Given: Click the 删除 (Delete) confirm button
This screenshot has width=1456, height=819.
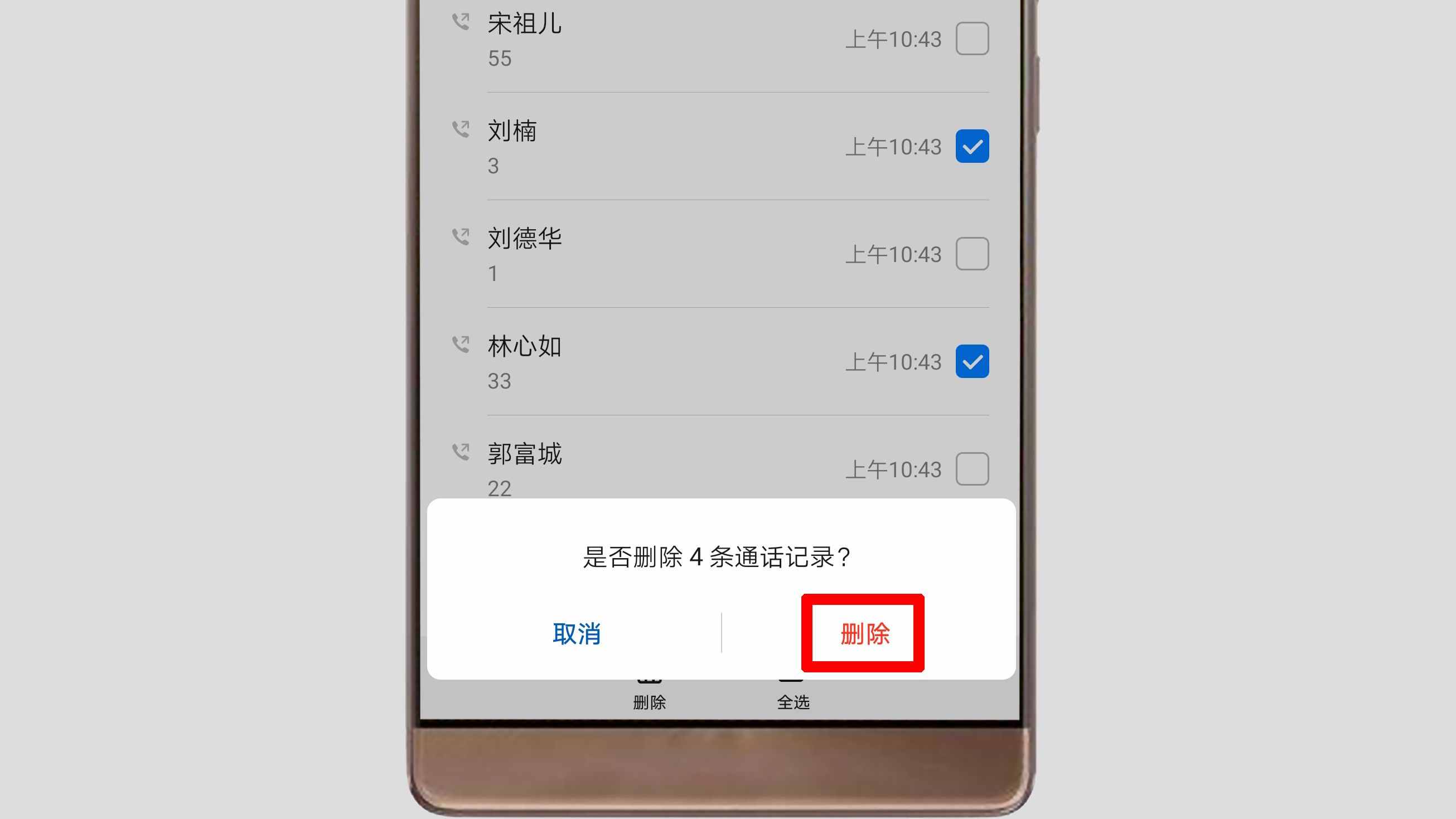Looking at the screenshot, I should [x=862, y=632].
